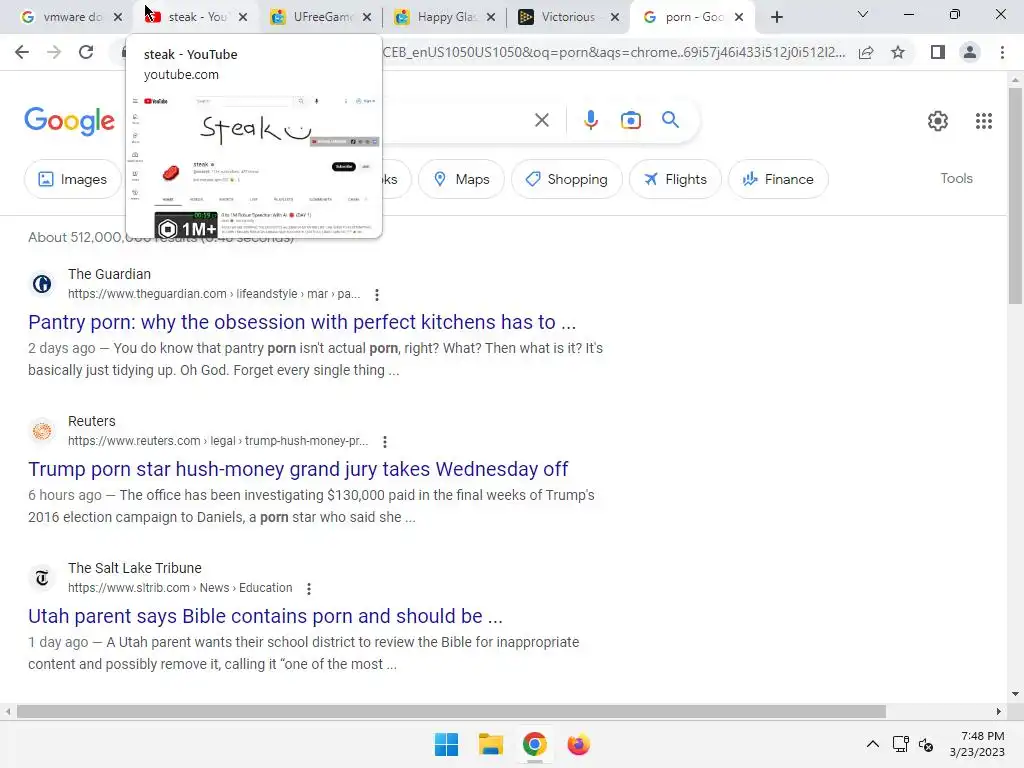Filter results by Shopping
Viewport: 1024px width, 768px height.
(x=566, y=179)
